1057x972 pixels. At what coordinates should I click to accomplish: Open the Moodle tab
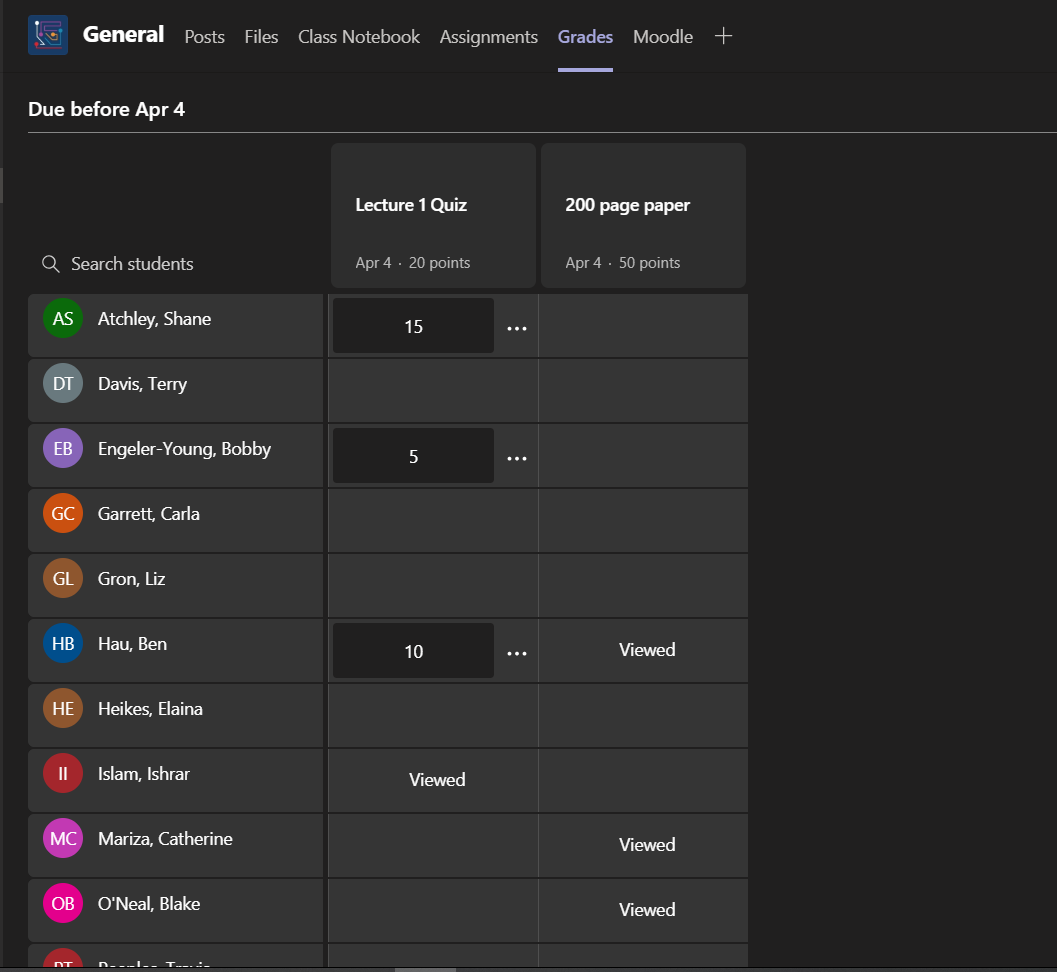(663, 36)
